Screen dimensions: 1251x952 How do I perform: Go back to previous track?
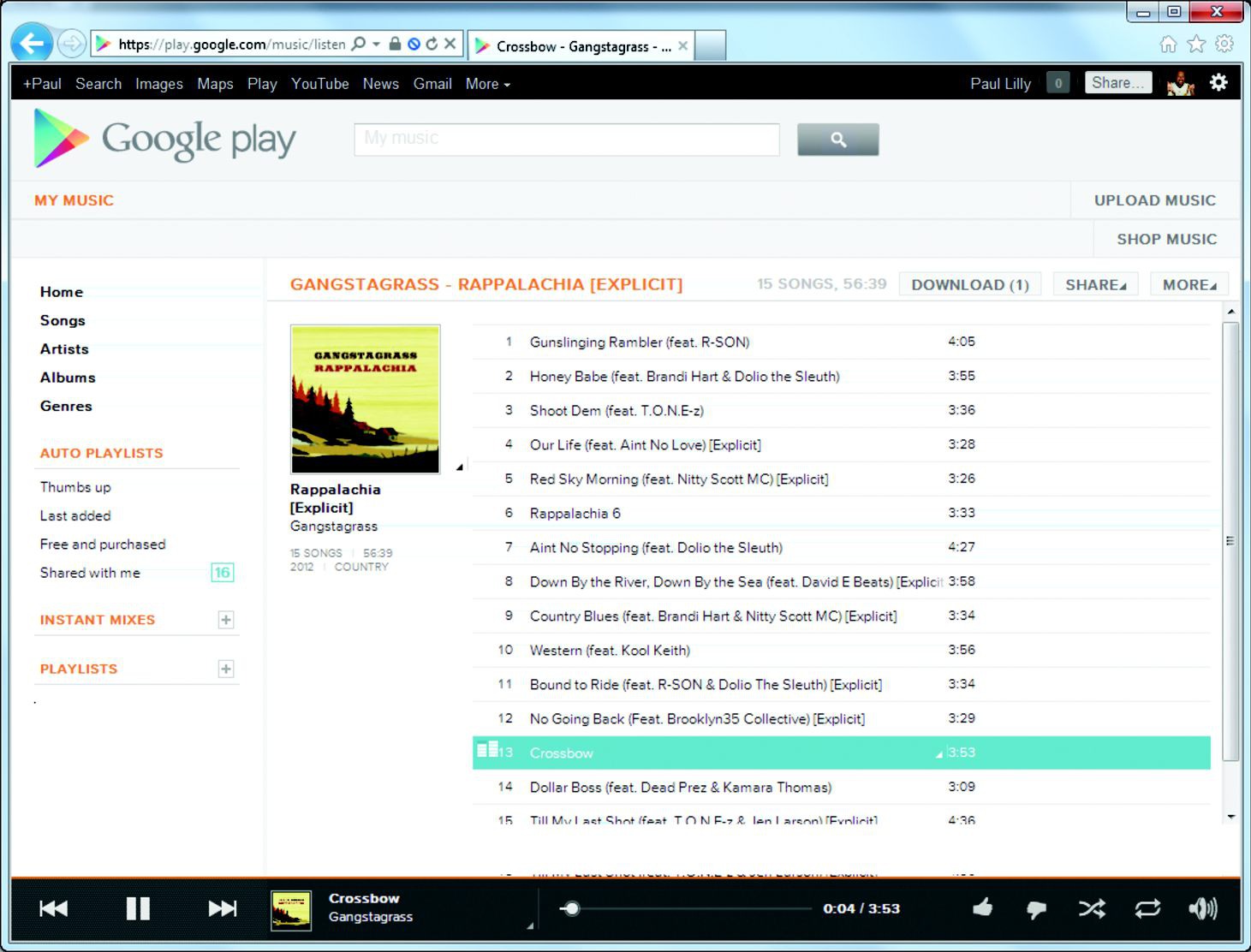click(x=54, y=908)
